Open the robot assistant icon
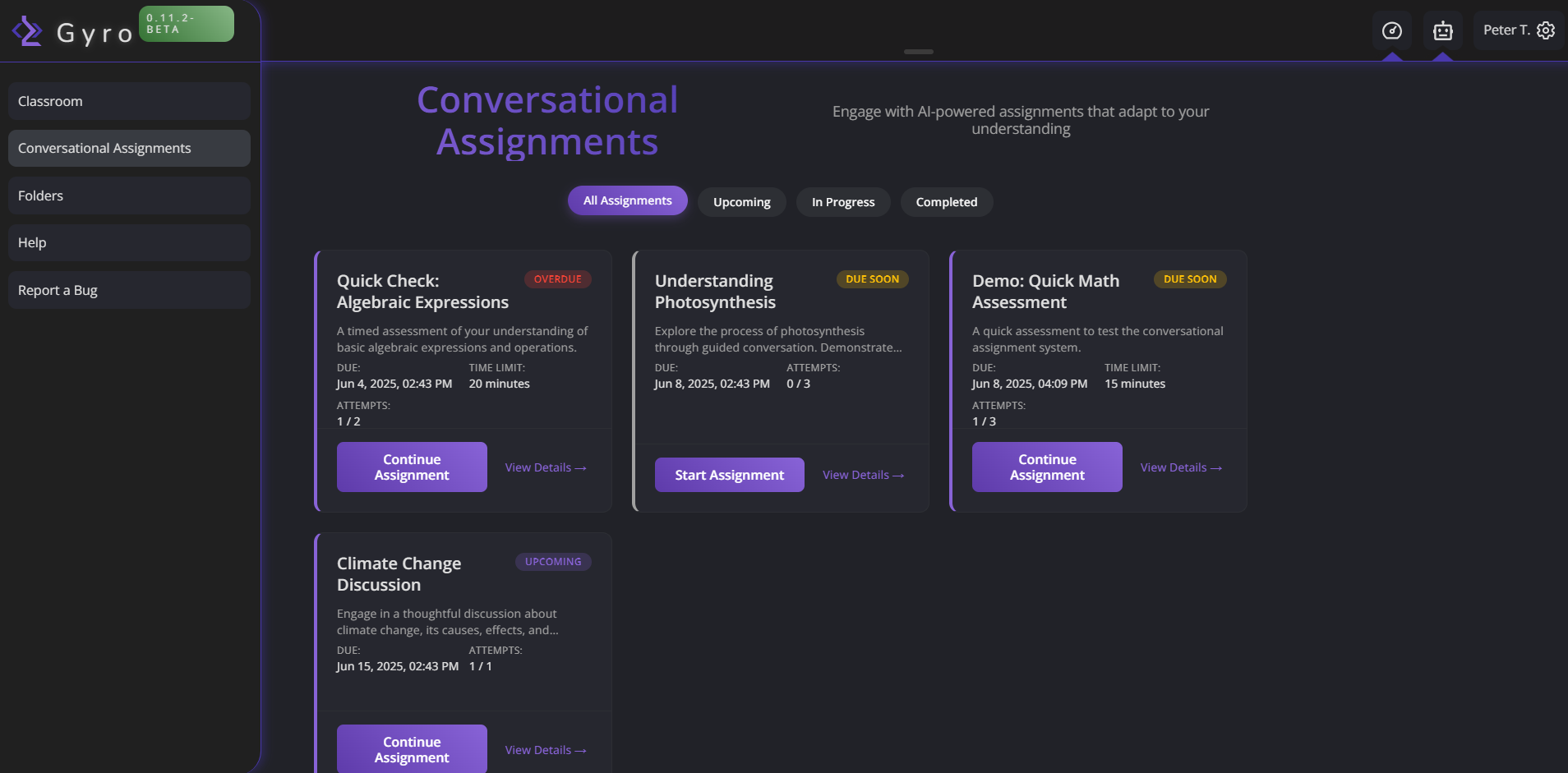Image resolution: width=1568 pixels, height=773 pixels. 1442,30
